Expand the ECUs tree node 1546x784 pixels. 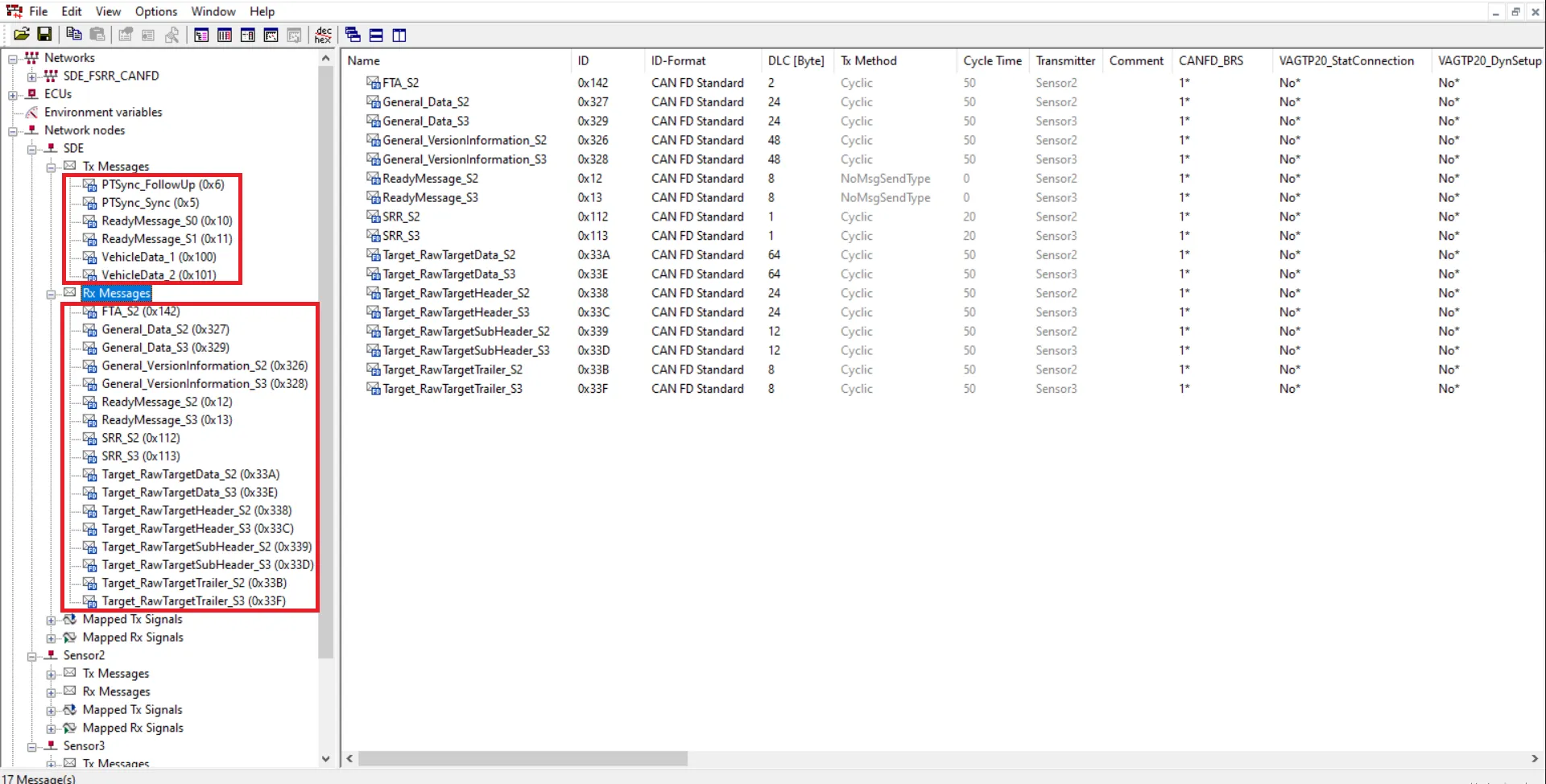13,94
